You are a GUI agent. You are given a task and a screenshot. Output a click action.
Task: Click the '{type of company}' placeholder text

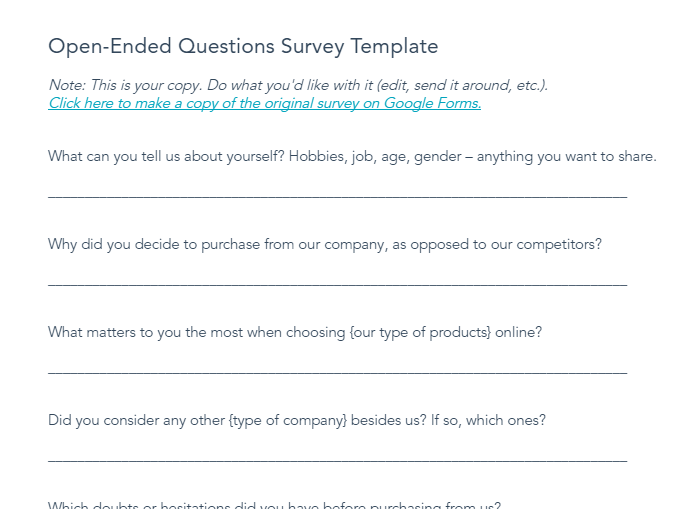pyautogui.click(x=288, y=421)
